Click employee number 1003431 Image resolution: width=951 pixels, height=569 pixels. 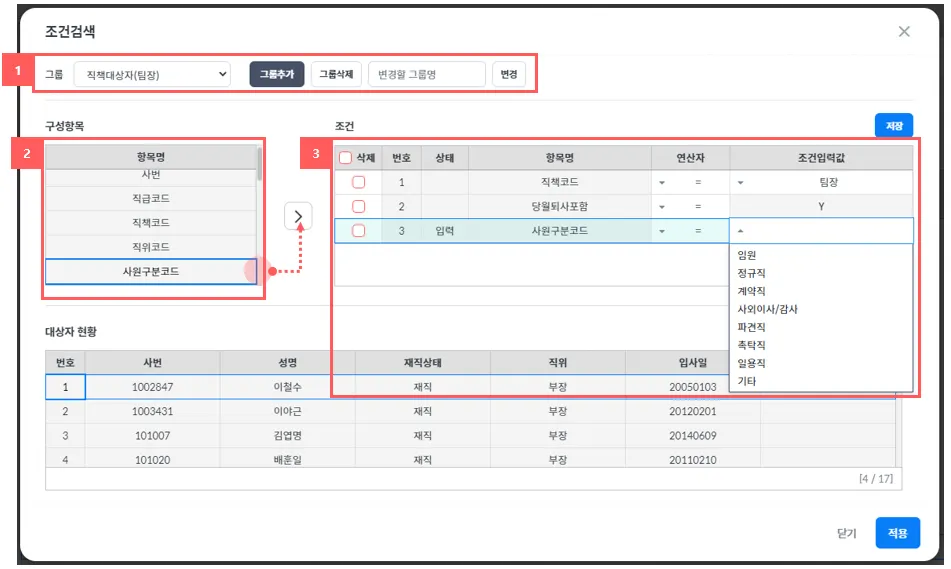pyautogui.click(x=152, y=411)
